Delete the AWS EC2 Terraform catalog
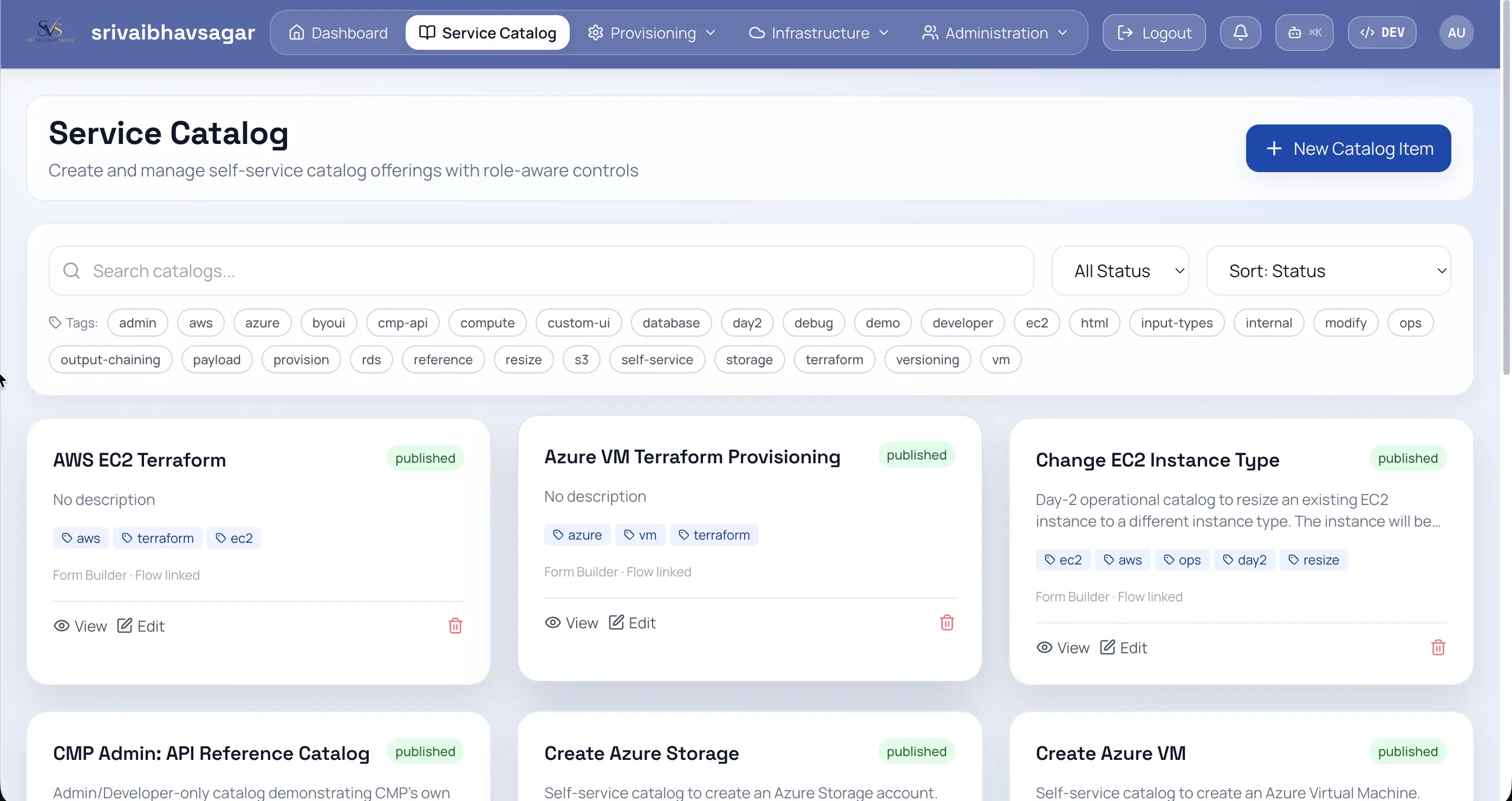 pyautogui.click(x=455, y=626)
